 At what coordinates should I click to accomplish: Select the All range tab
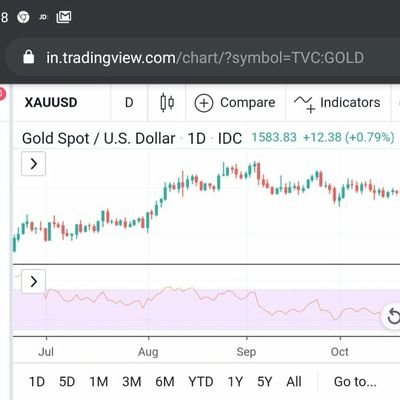pyautogui.click(x=294, y=382)
